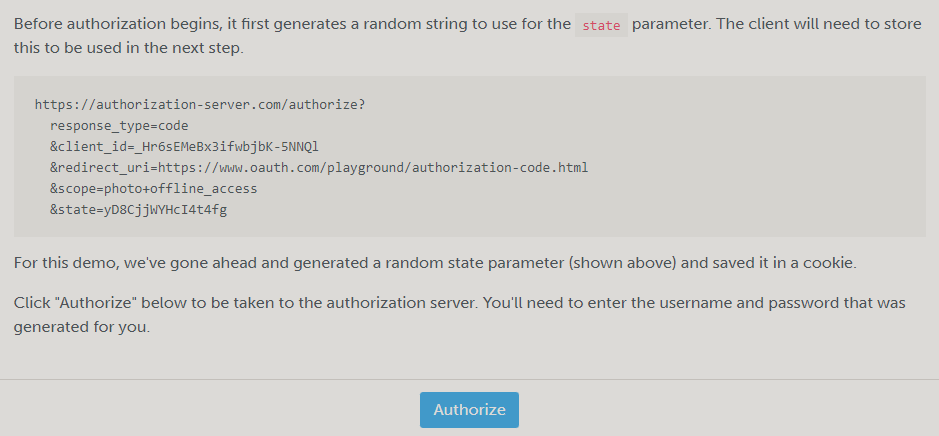
Task: Click the response_type=code line
Action: coord(119,125)
